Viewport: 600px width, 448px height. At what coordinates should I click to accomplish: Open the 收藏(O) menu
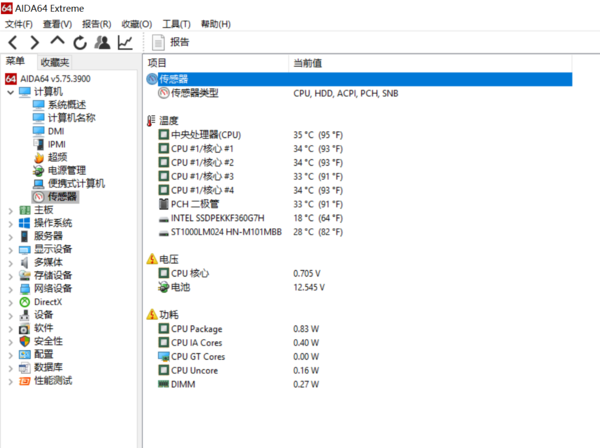pos(137,24)
